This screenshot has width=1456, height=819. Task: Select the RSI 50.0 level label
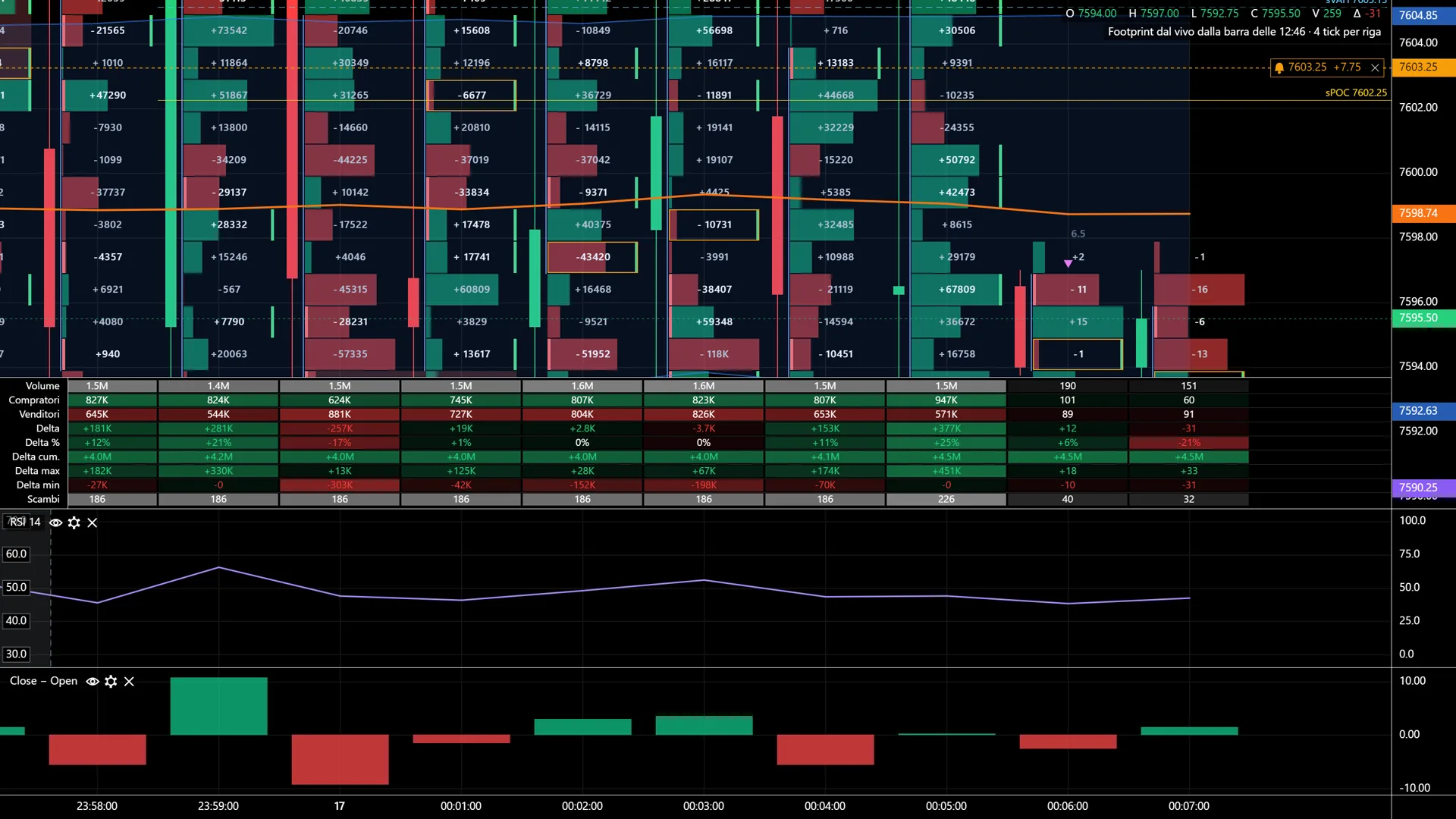coord(16,588)
